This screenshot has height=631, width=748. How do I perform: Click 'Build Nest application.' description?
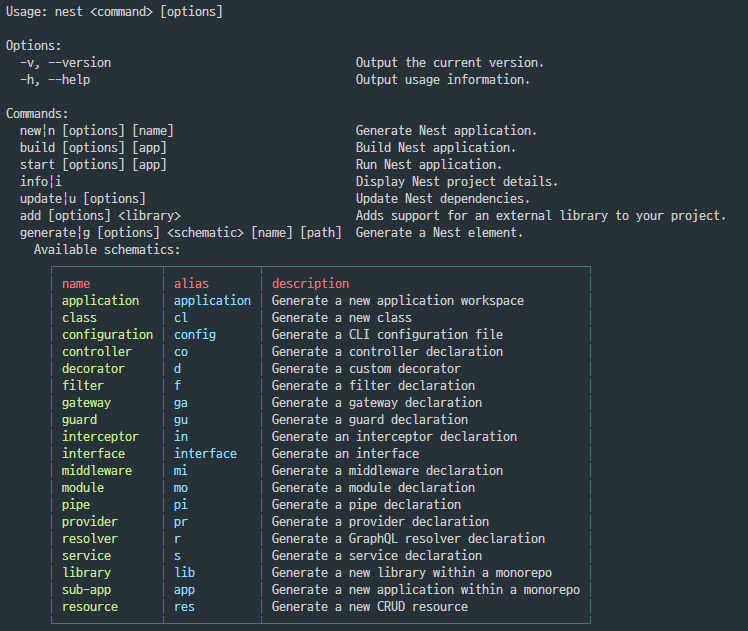(436, 148)
